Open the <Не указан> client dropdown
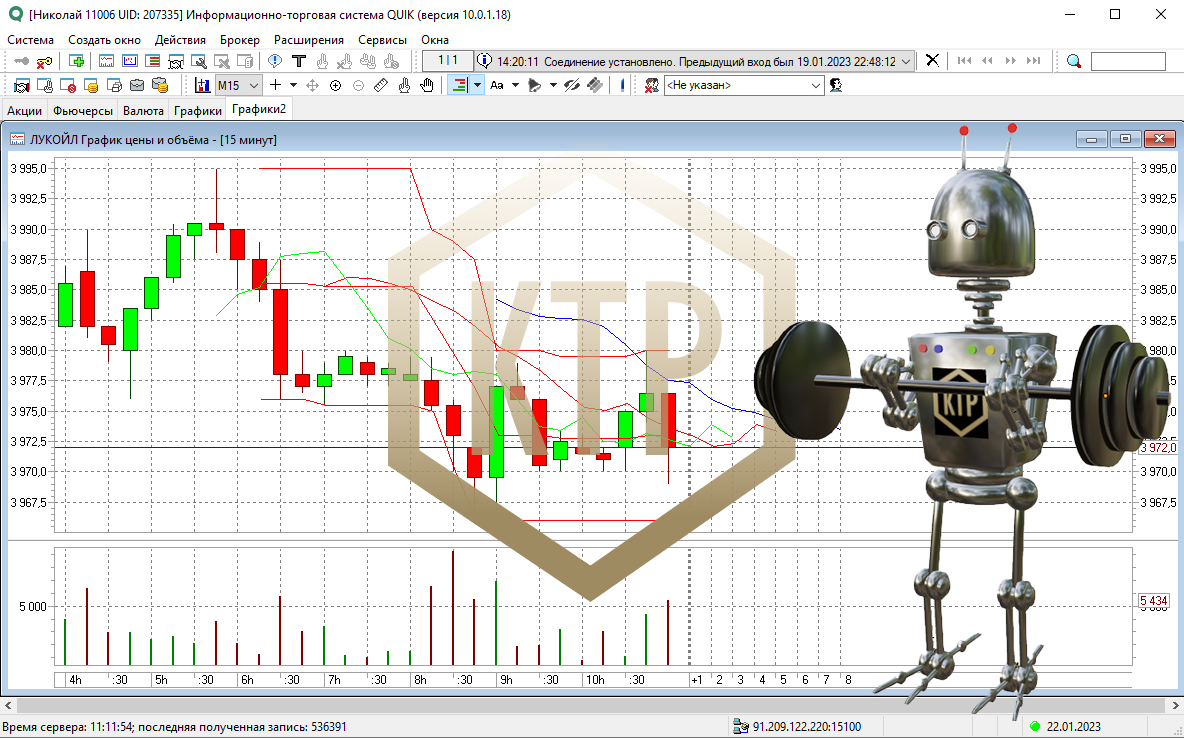 tap(744, 85)
